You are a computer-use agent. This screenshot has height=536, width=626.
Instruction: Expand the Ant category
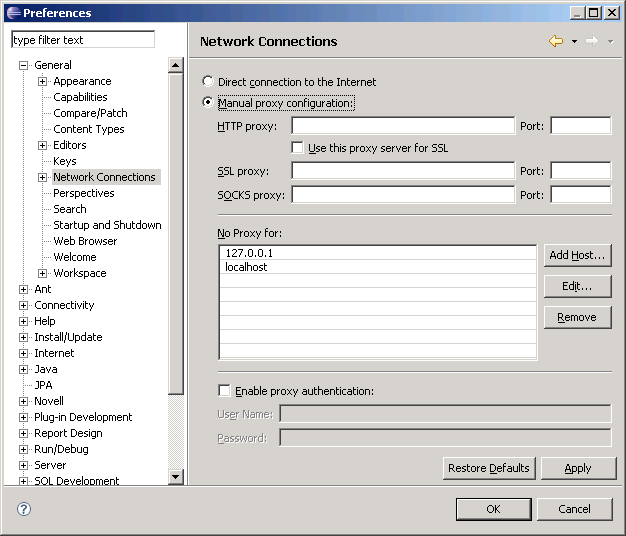coord(24,289)
